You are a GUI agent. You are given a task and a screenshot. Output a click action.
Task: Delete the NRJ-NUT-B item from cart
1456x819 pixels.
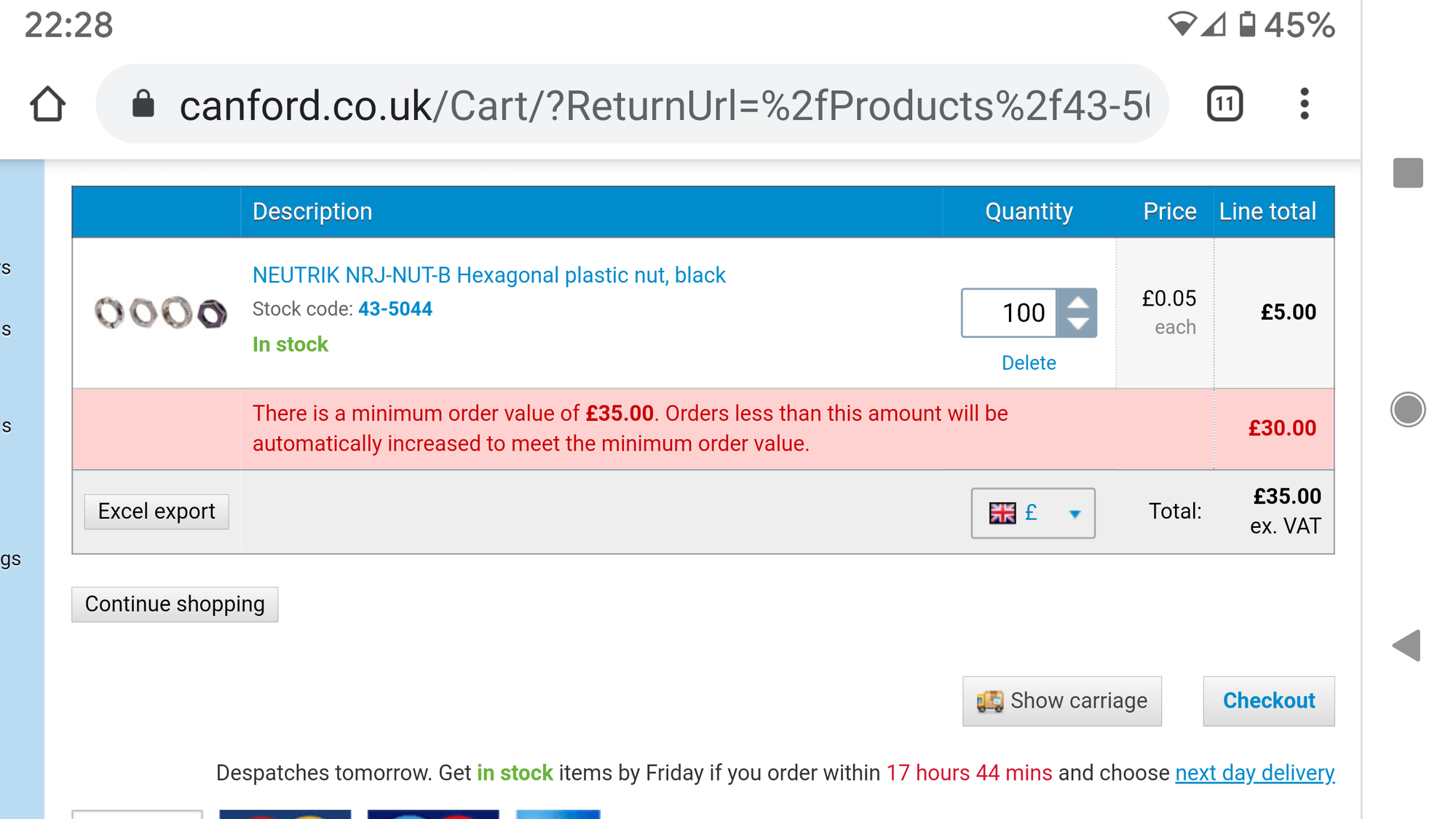1029,363
